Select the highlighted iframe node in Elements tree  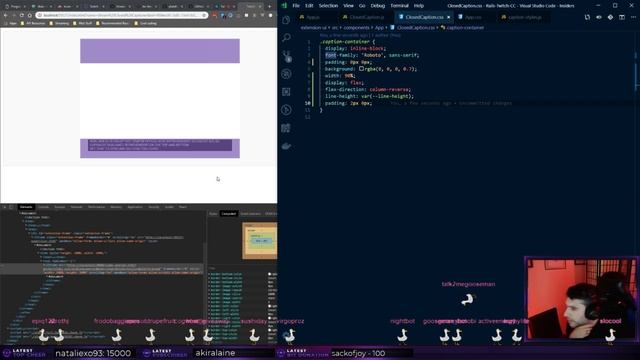[102, 269]
